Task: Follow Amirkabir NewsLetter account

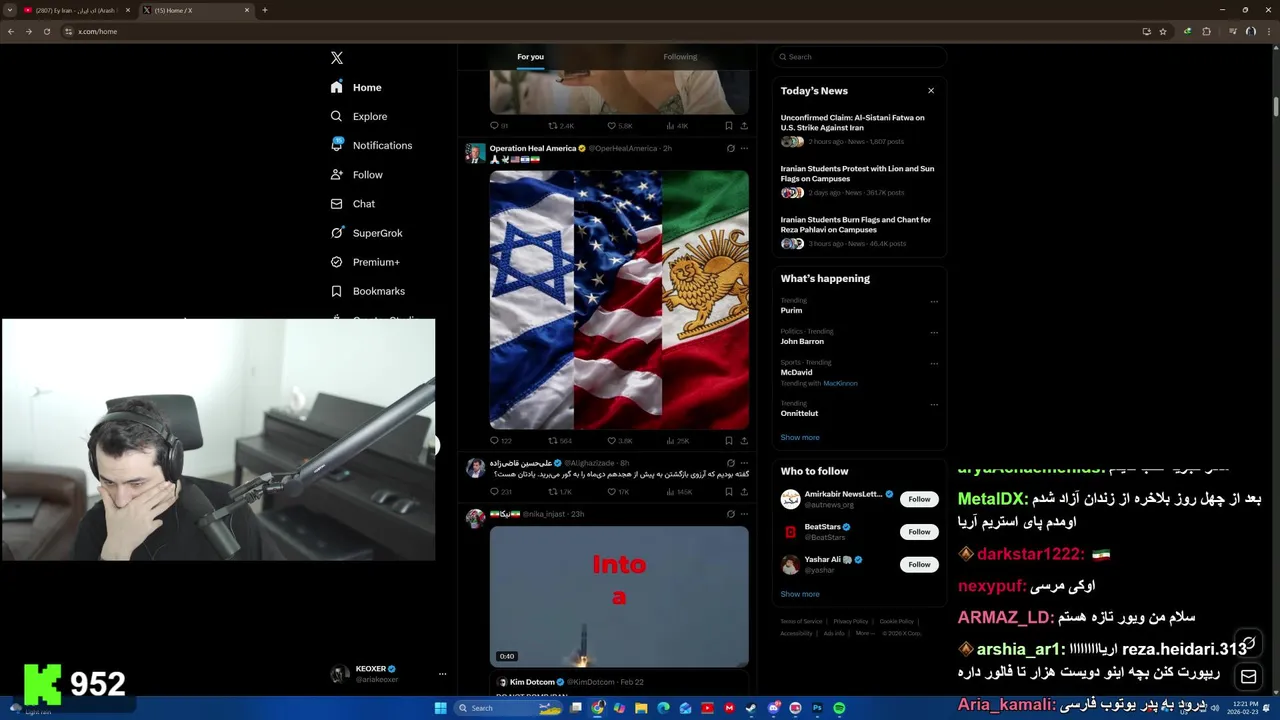Action: coord(919,499)
